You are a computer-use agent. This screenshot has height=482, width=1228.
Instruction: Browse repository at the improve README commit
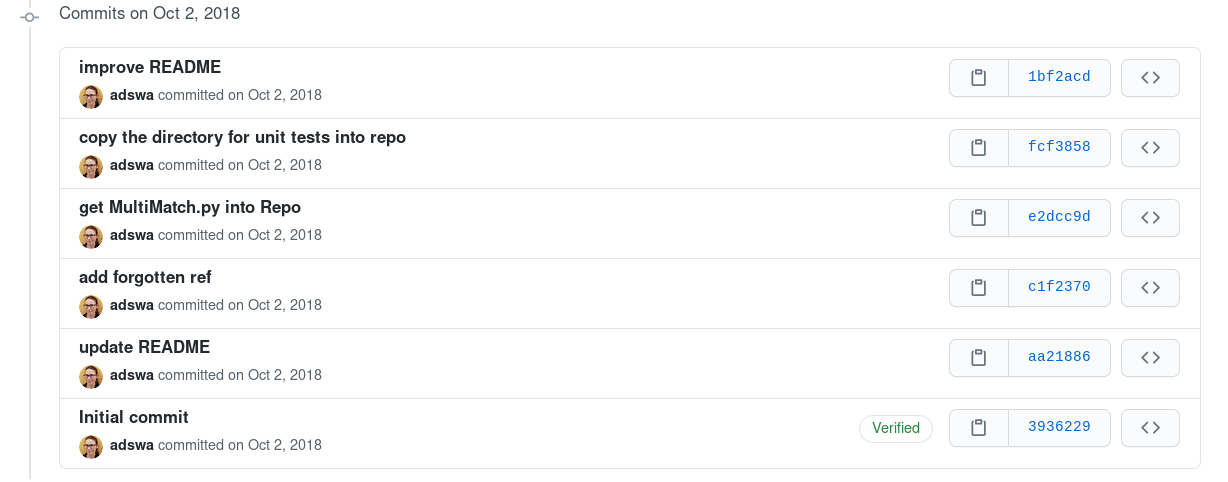tap(1150, 78)
